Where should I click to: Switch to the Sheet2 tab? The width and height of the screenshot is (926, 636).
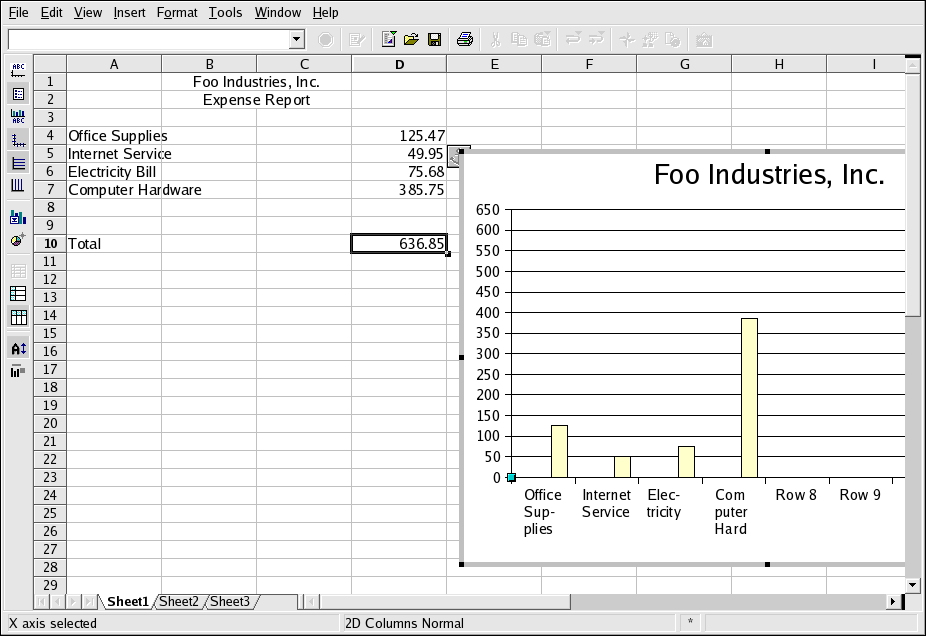(x=179, y=601)
